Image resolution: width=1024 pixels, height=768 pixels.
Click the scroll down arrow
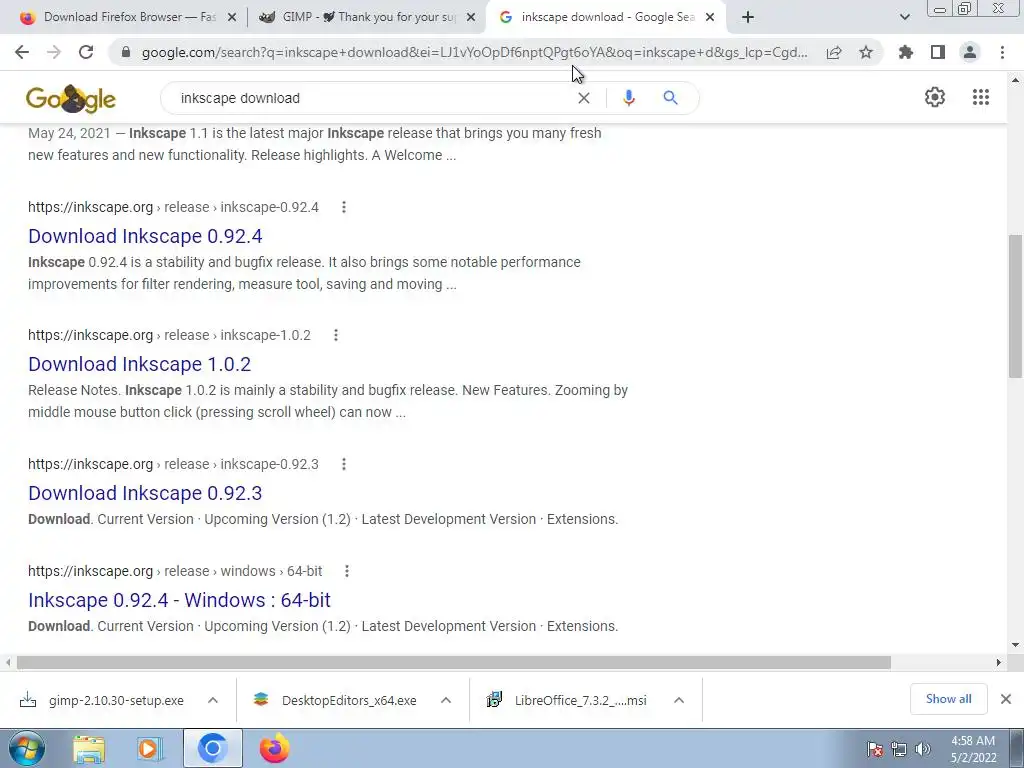pyautogui.click(x=1015, y=645)
